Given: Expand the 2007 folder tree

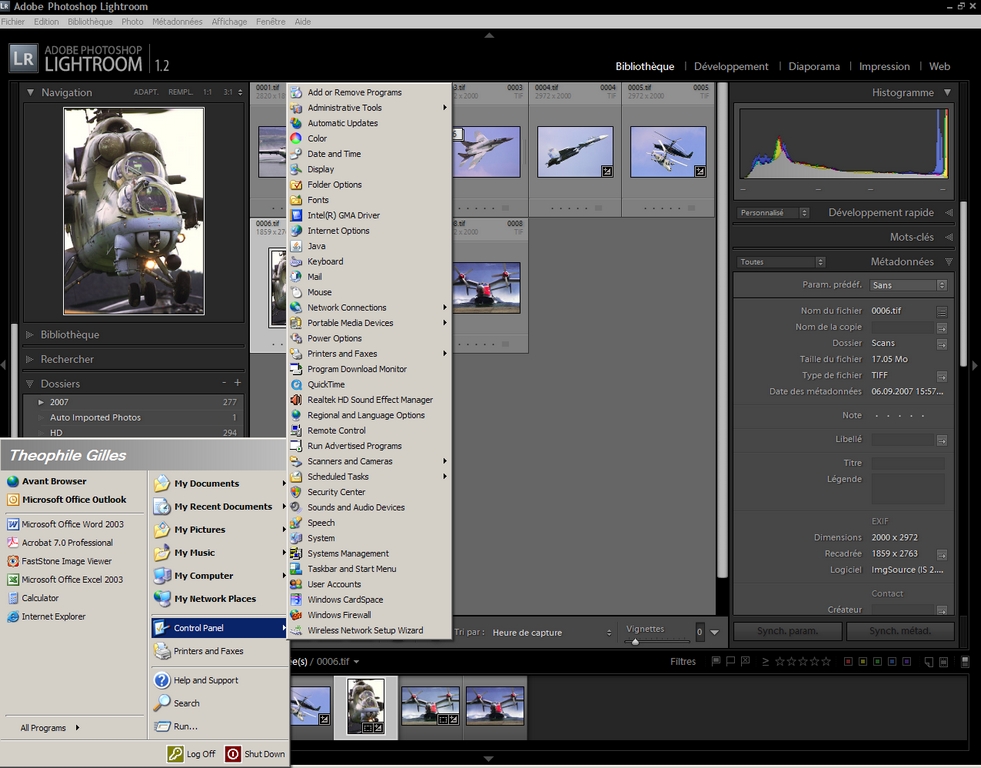Looking at the screenshot, I should 41,402.
